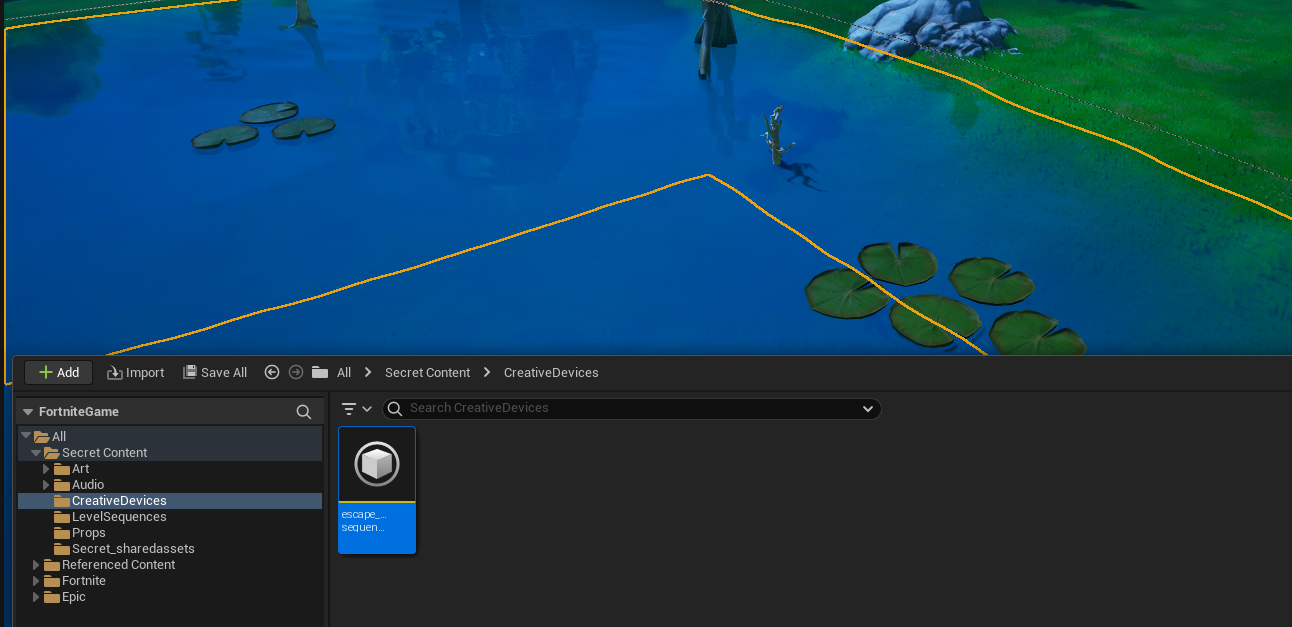This screenshot has height=627, width=1292.
Task: Click the search magnifier inside the search bar
Action: click(x=393, y=408)
